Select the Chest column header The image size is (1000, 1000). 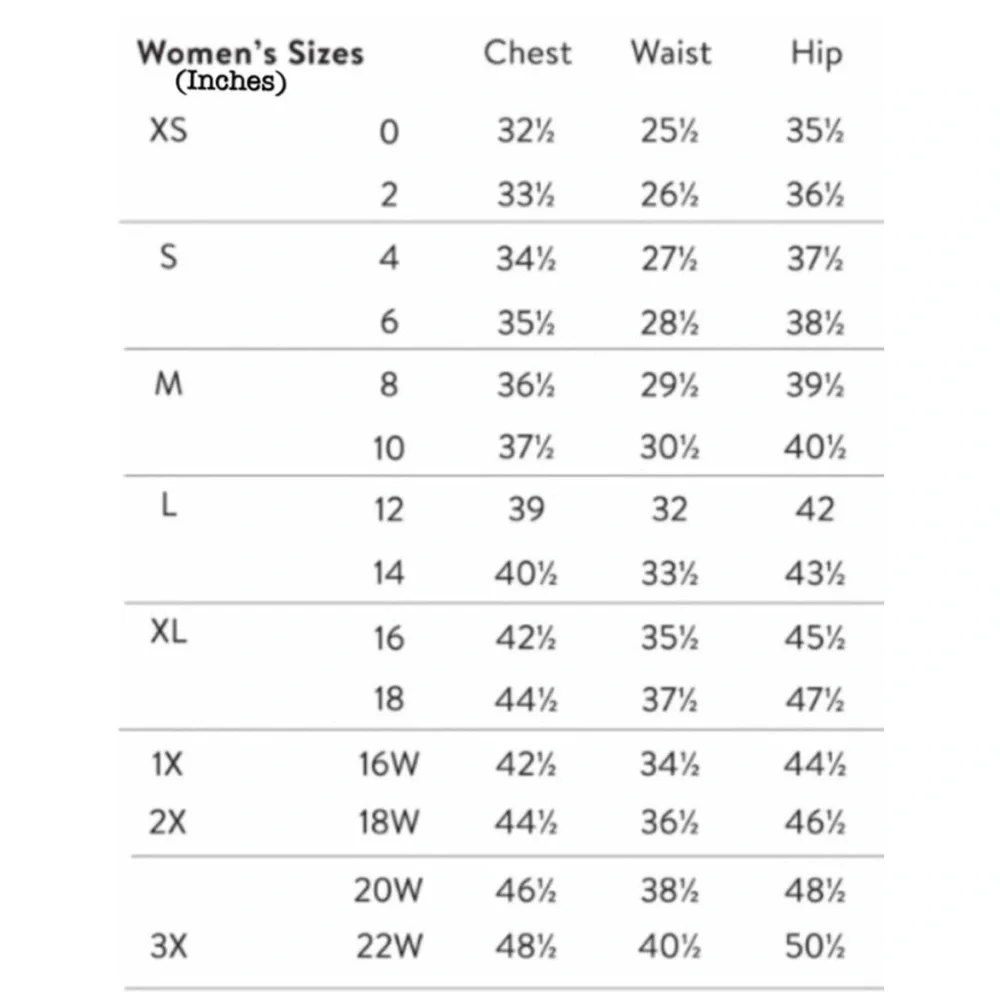click(x=526, y=54)
